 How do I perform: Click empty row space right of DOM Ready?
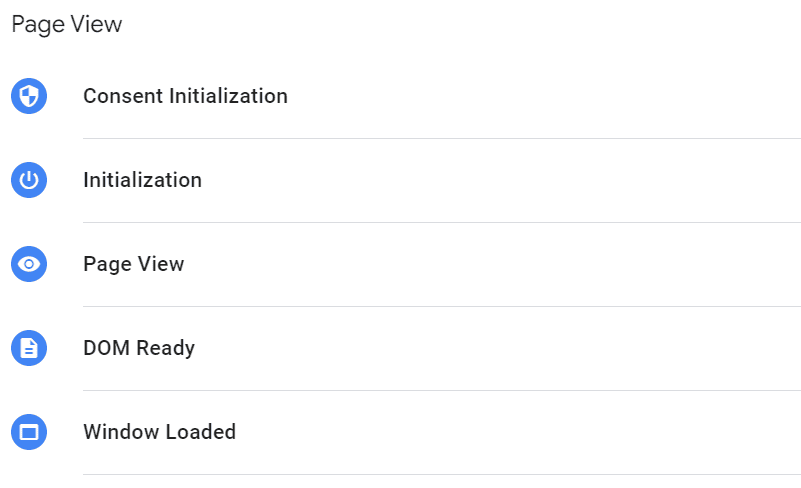[500, 348]
